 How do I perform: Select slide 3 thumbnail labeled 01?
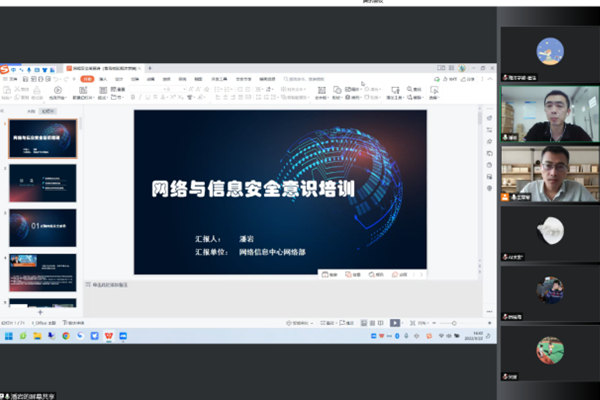click(42, 228)
